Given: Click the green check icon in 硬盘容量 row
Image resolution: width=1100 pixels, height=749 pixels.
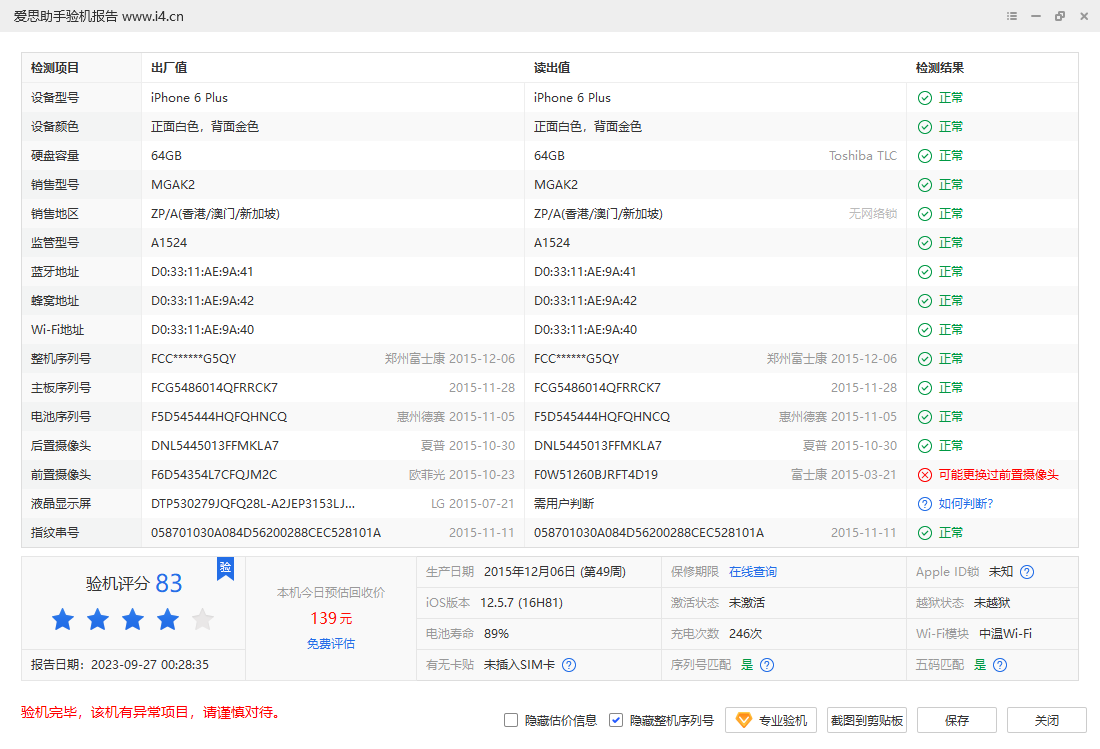Looking at the screenshot, I should pyautogui.click(x=925, y=156).
